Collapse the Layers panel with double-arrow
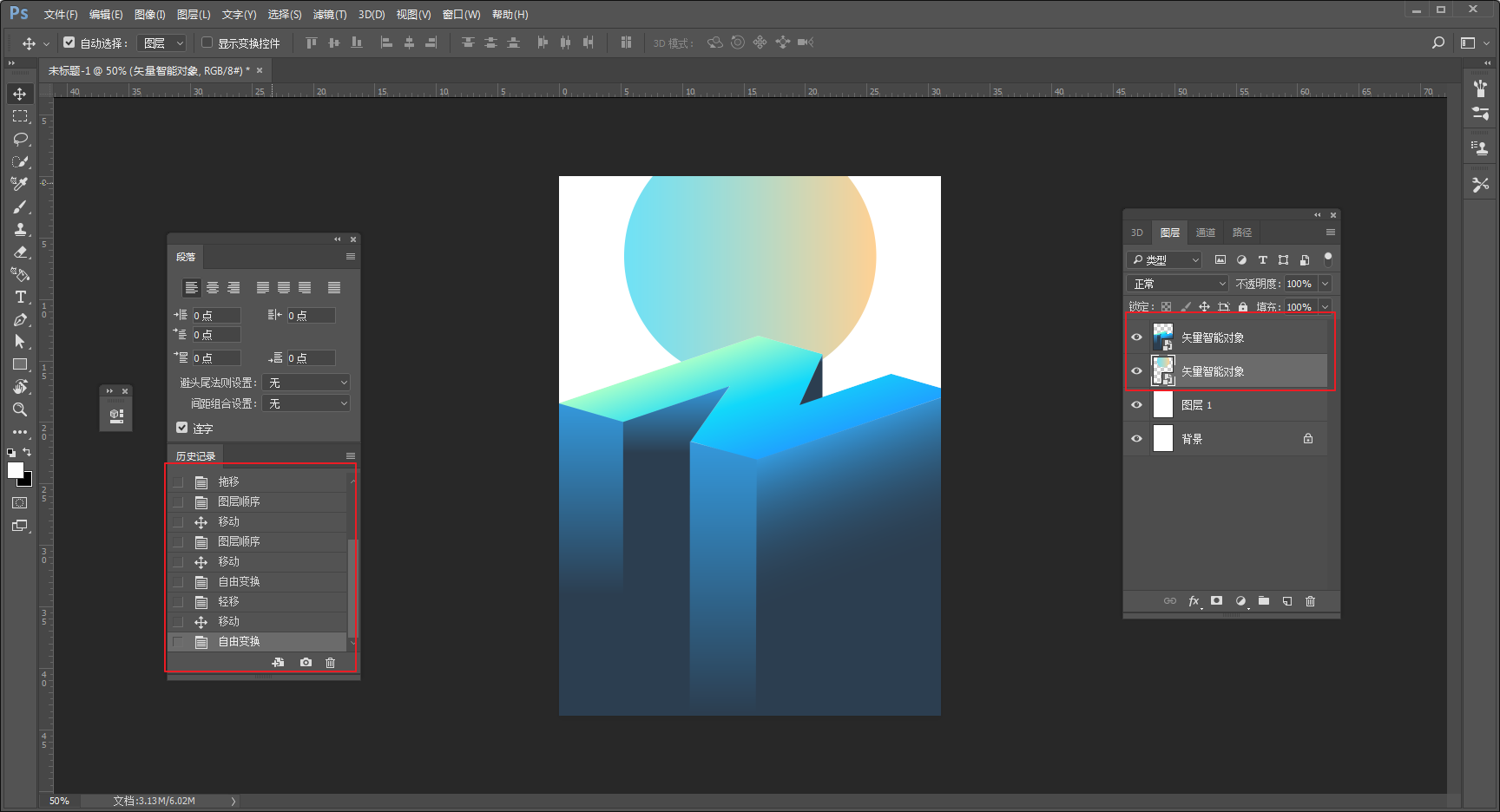1500x812 pixels. pos(1318,215)
